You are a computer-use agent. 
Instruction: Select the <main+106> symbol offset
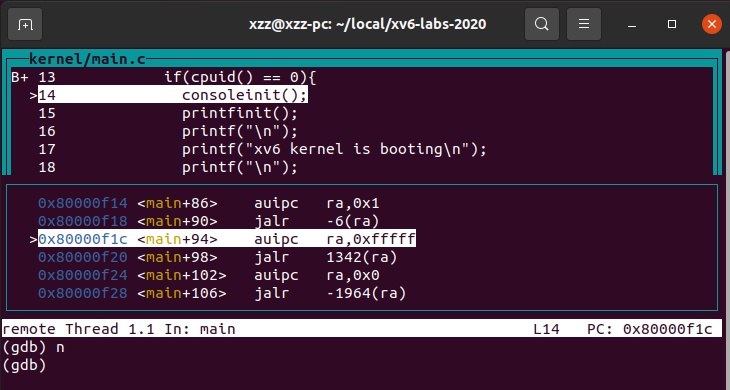click(x=182, y=293)
